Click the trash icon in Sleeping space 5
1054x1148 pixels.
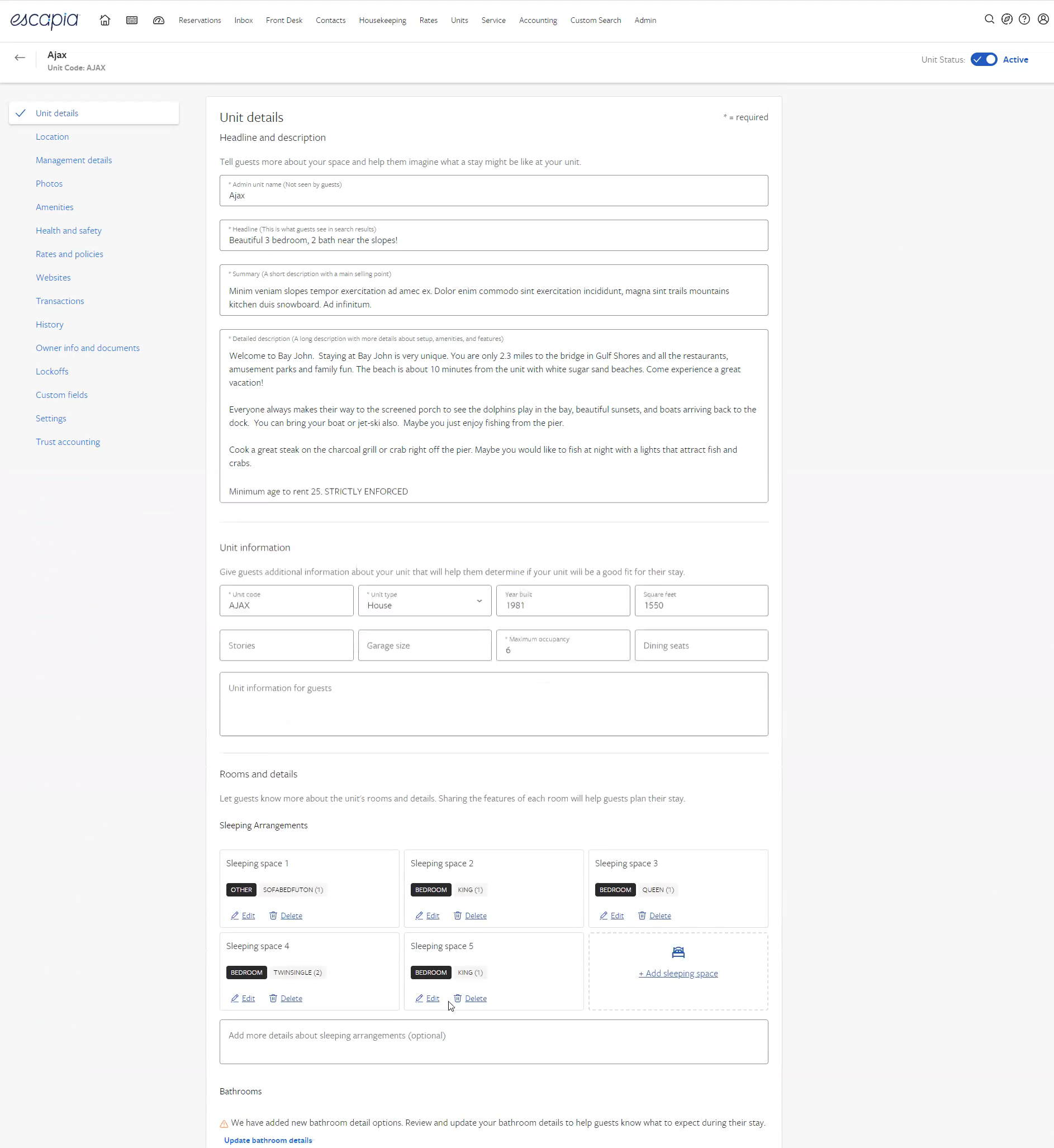point(457,998)
